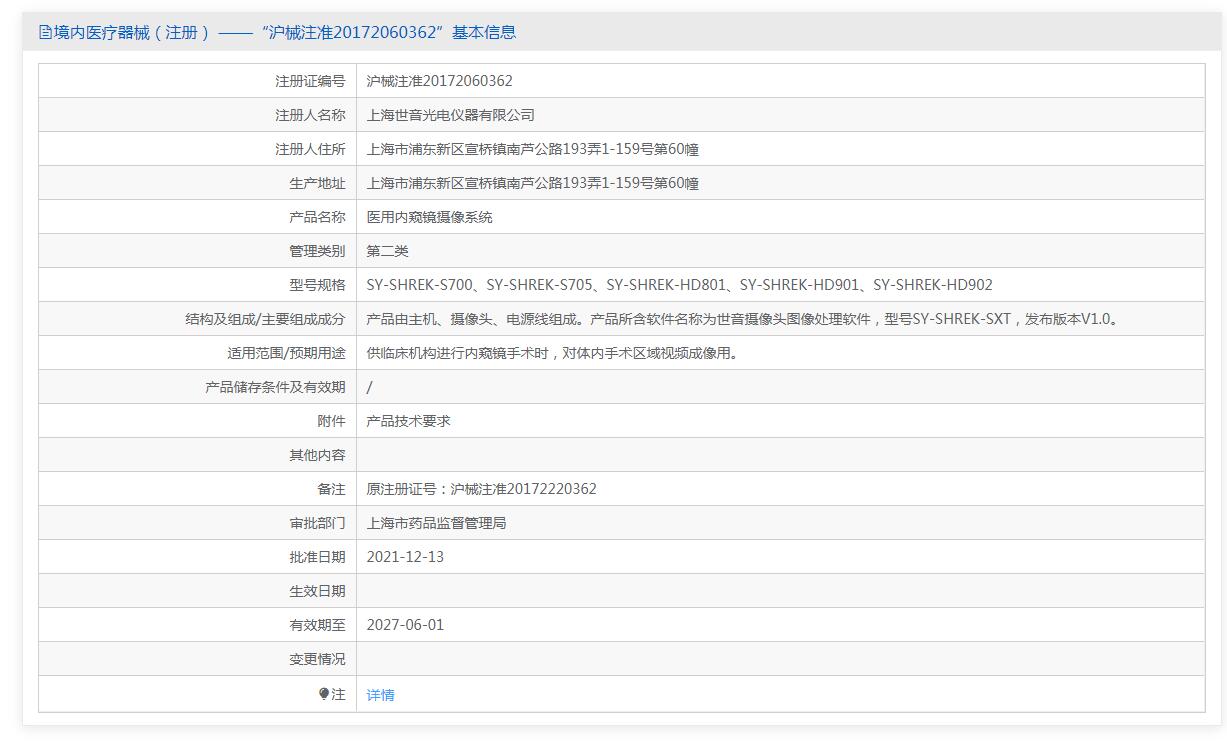Select the address in the 生产地址 row
The width and height of the screenshot is (1227, 750).
pos(533,183)
